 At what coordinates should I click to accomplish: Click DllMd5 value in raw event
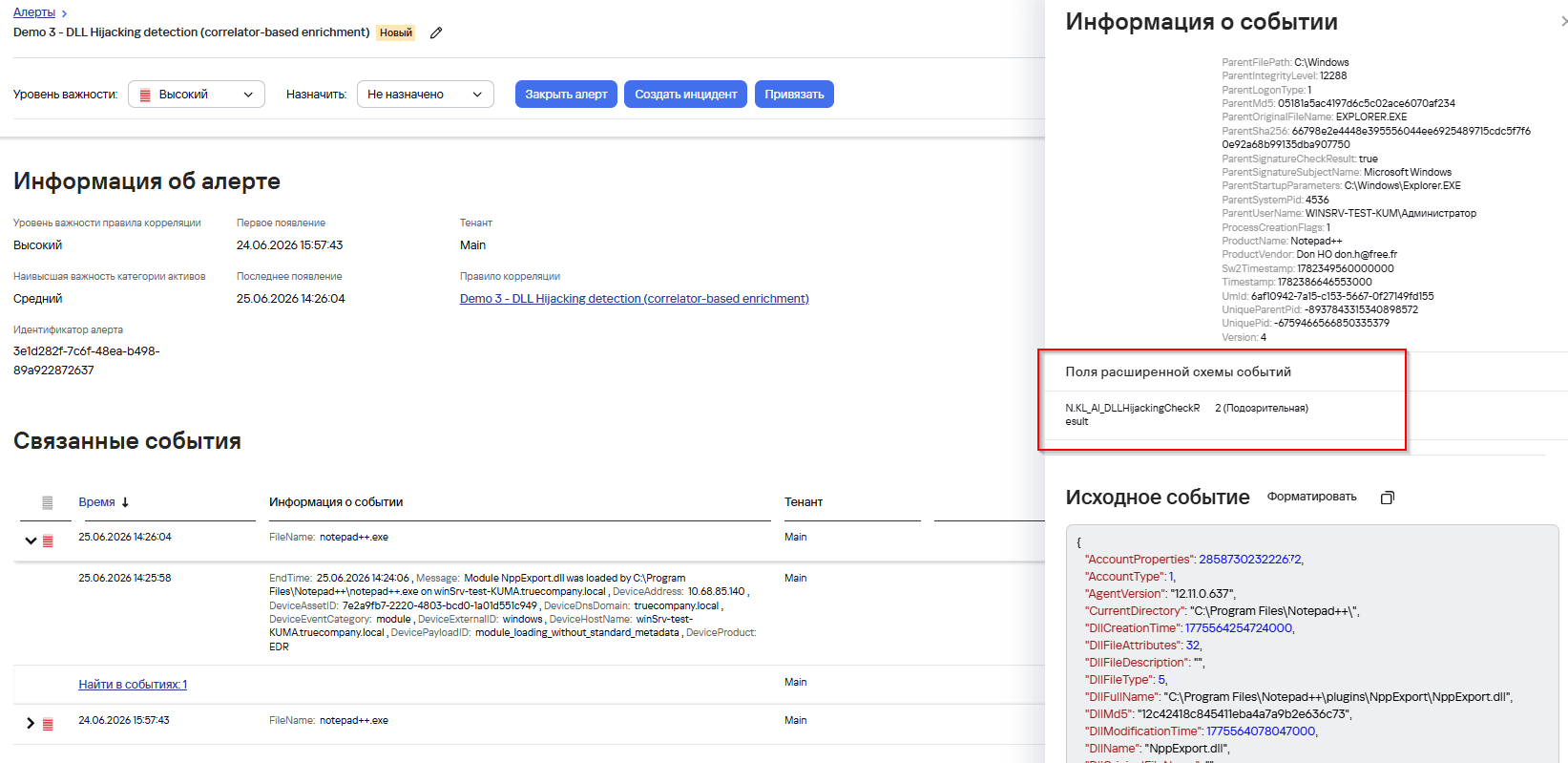coord(1244,714)
